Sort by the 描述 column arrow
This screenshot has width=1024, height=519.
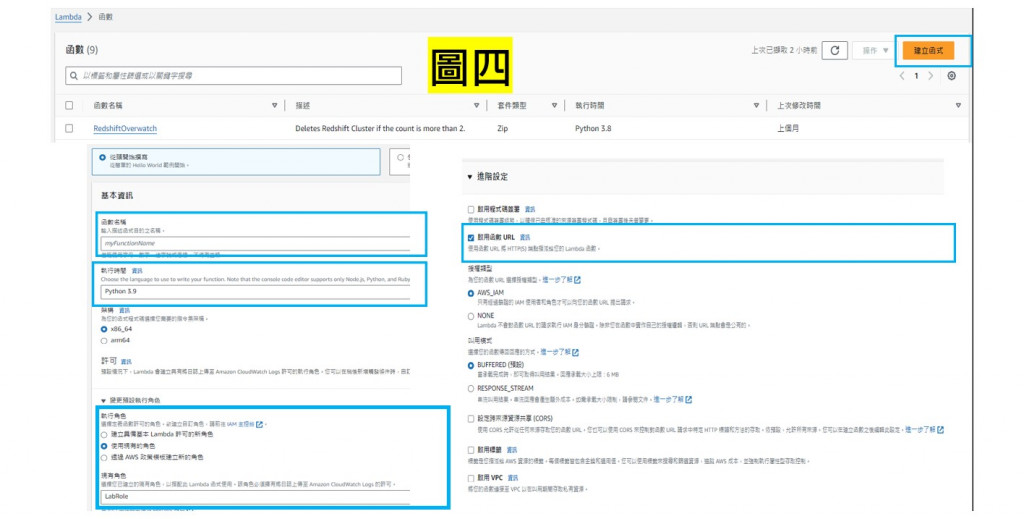coord(476,105)
